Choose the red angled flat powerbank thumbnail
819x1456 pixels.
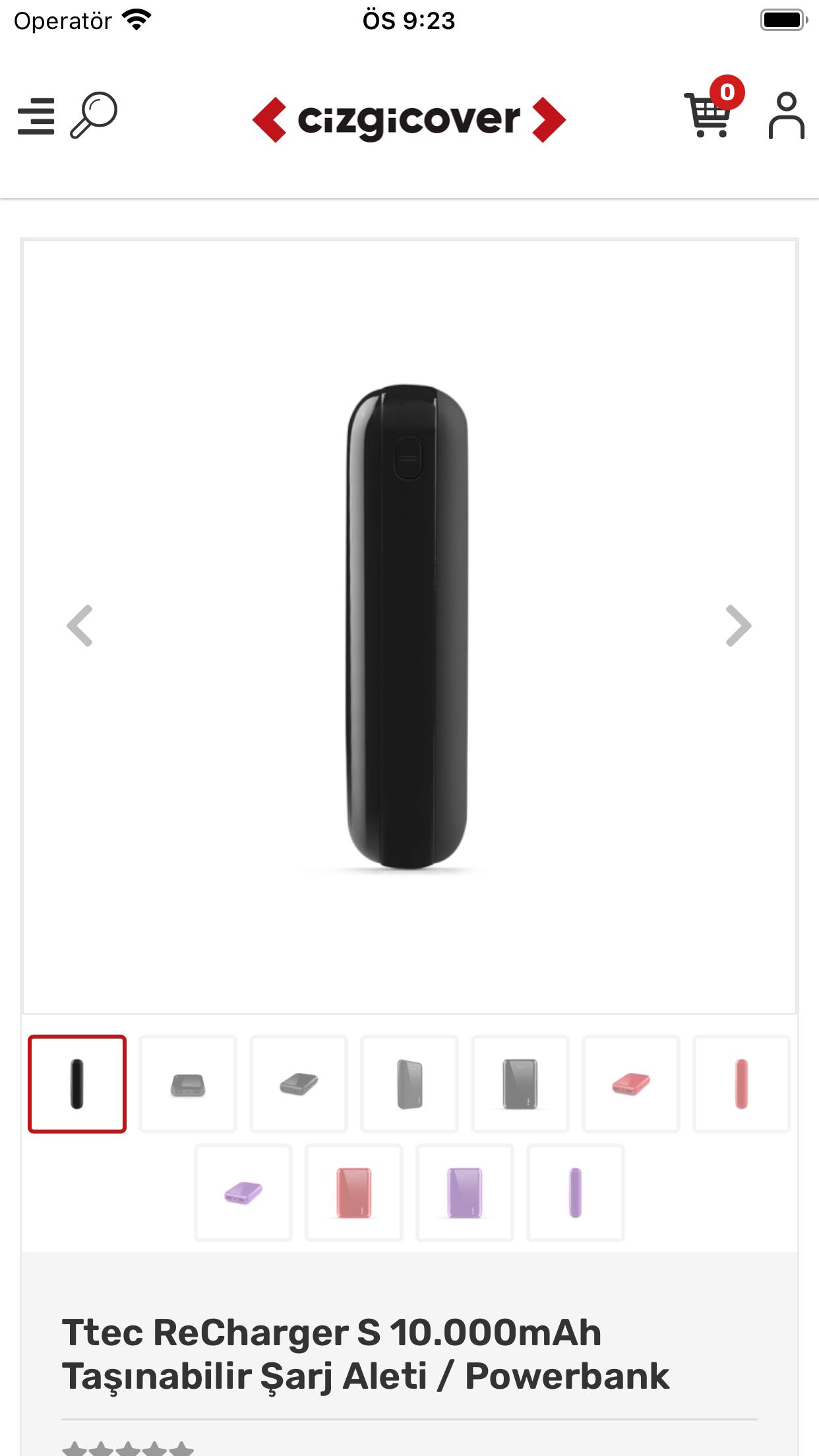click(x=631, y=1083)
